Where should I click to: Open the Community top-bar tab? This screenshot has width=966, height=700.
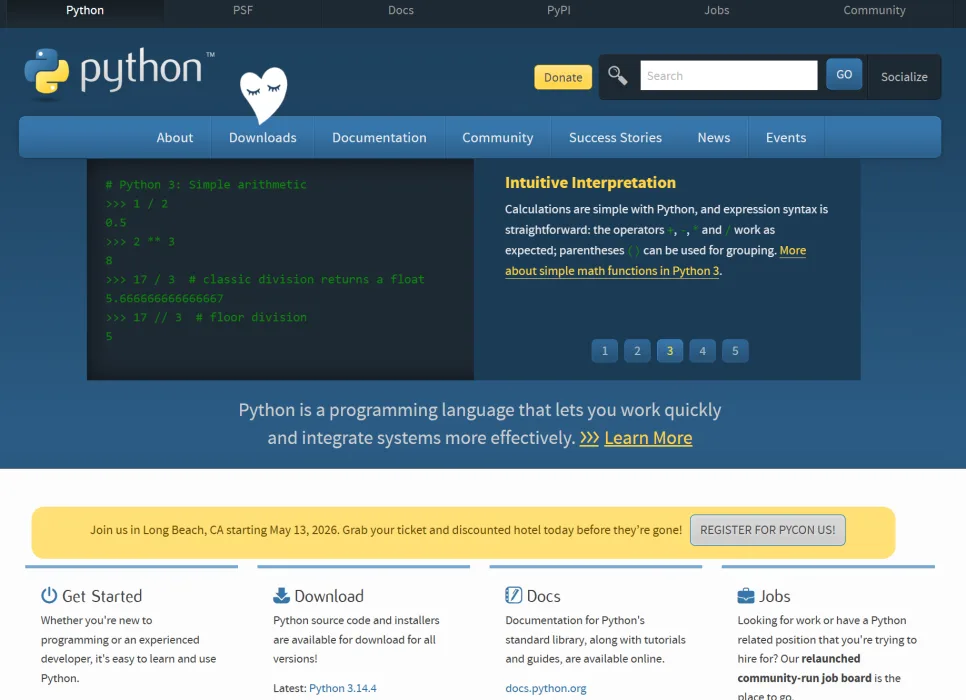(874, 10)
